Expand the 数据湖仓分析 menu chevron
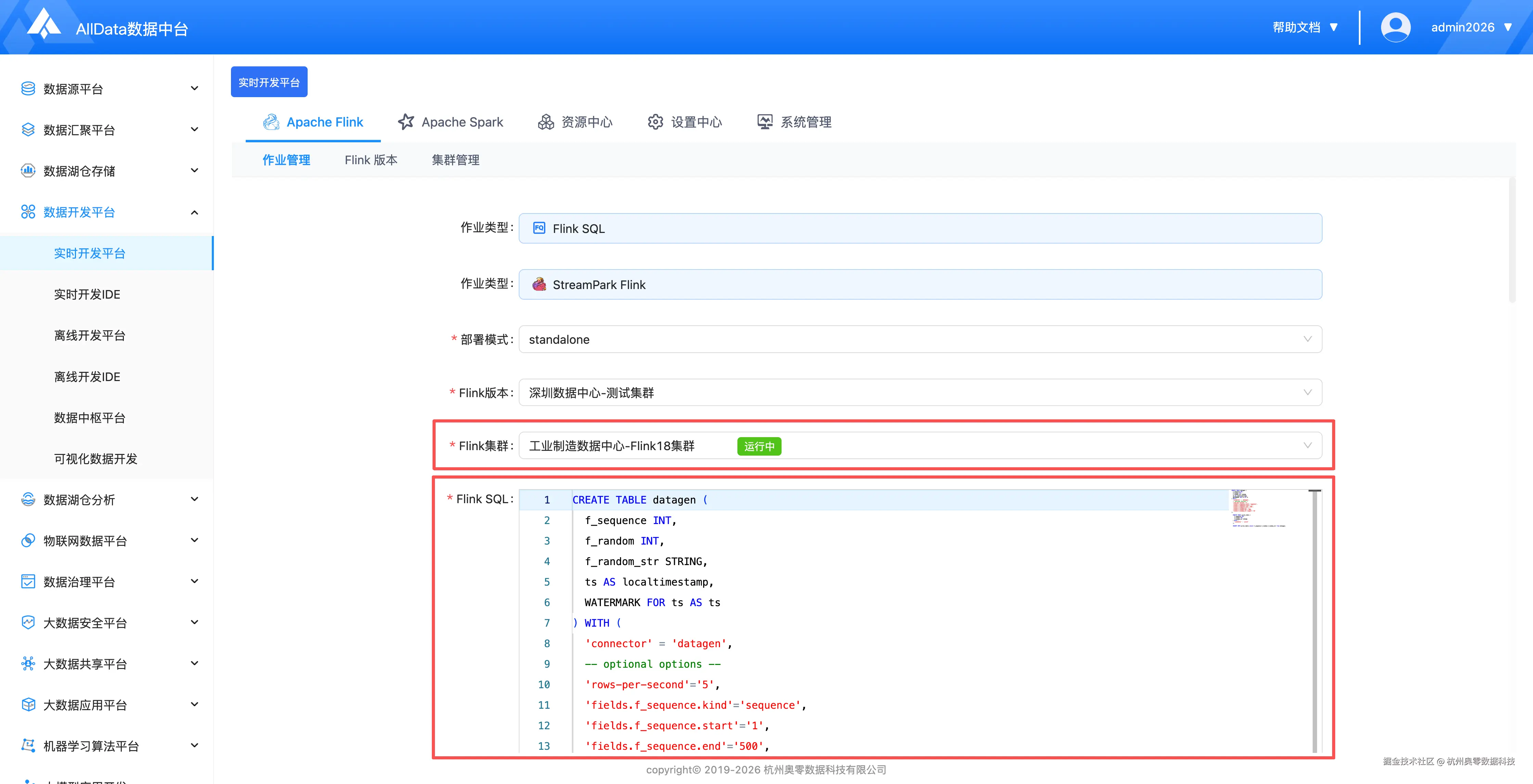1533x784 pixels. [x=194, y=499]
